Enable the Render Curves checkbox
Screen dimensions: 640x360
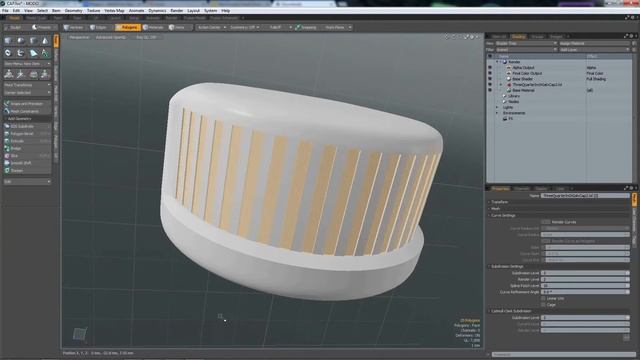click(546, 222)
